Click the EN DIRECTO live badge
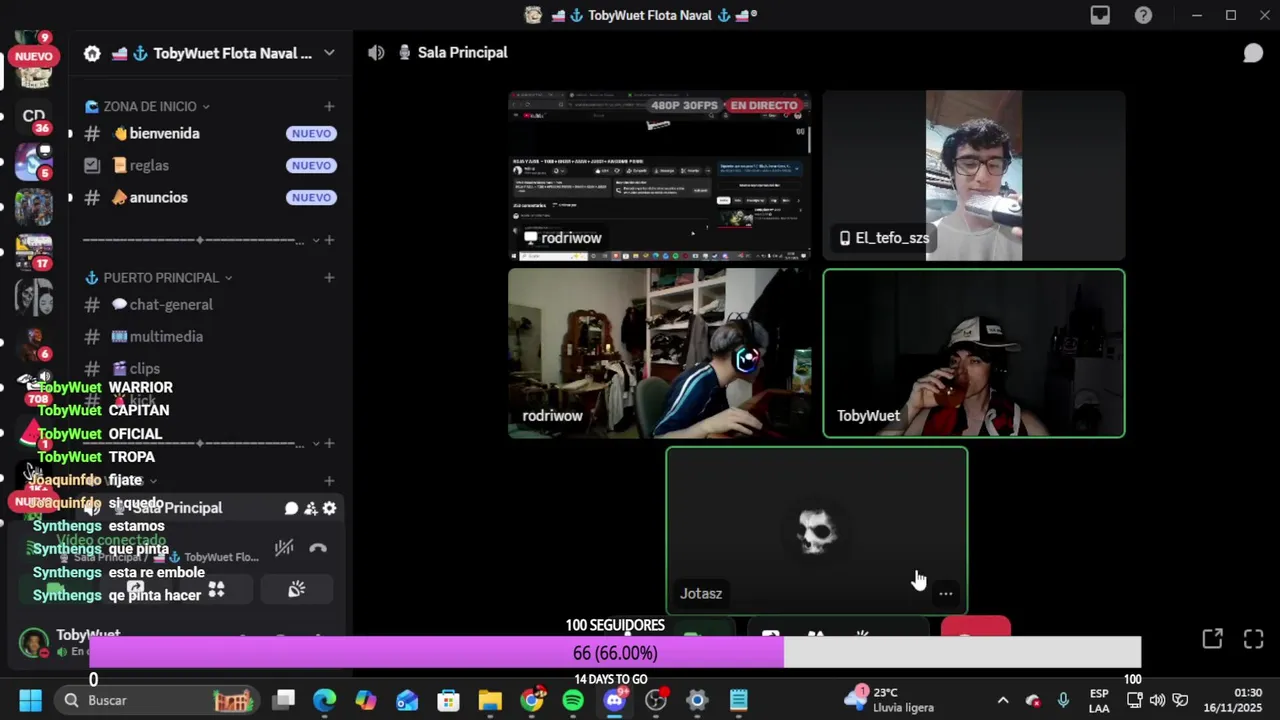 [764, 105]
